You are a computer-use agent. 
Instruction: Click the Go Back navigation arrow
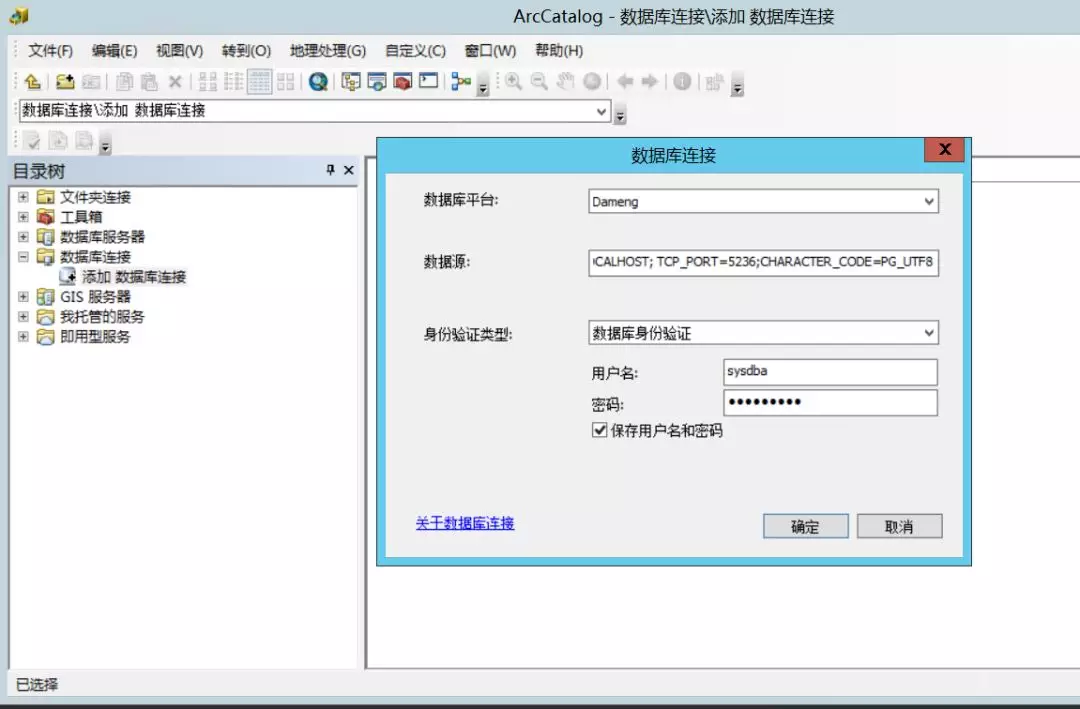(x=623, y=82)
